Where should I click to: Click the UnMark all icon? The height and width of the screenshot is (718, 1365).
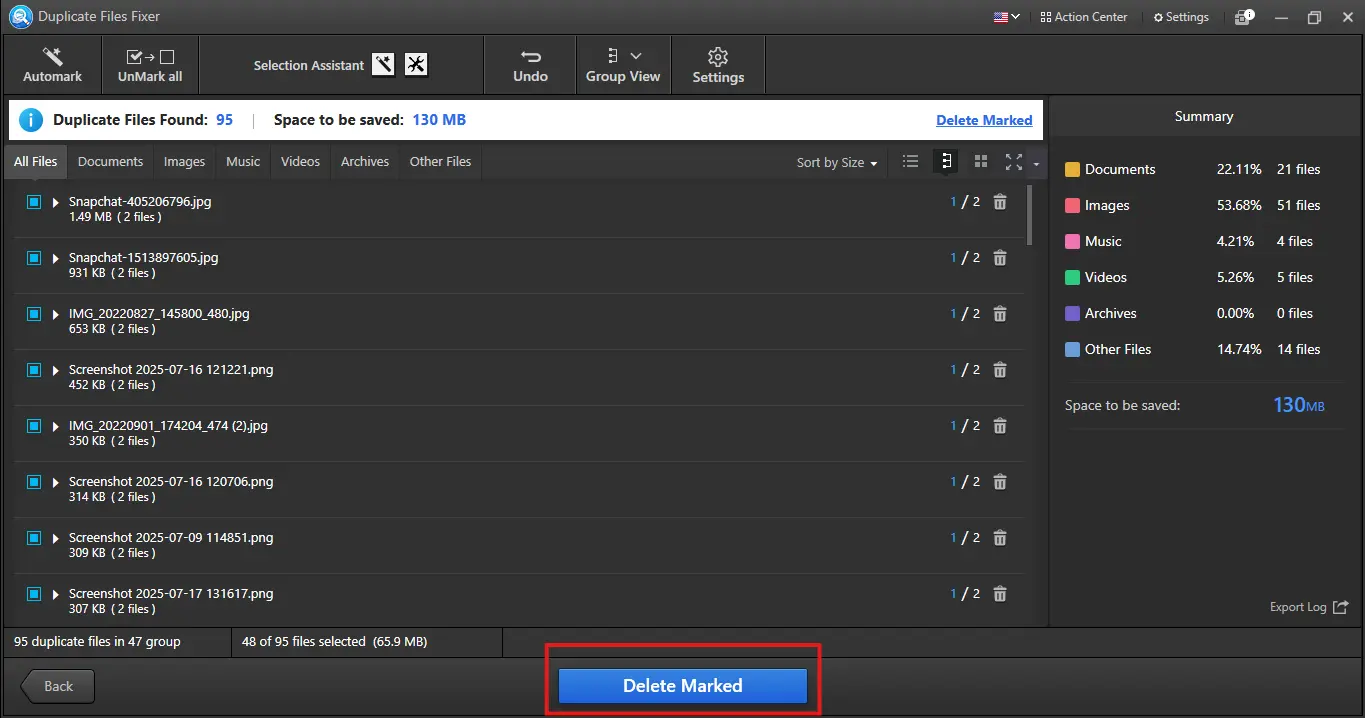pos(150,57)
